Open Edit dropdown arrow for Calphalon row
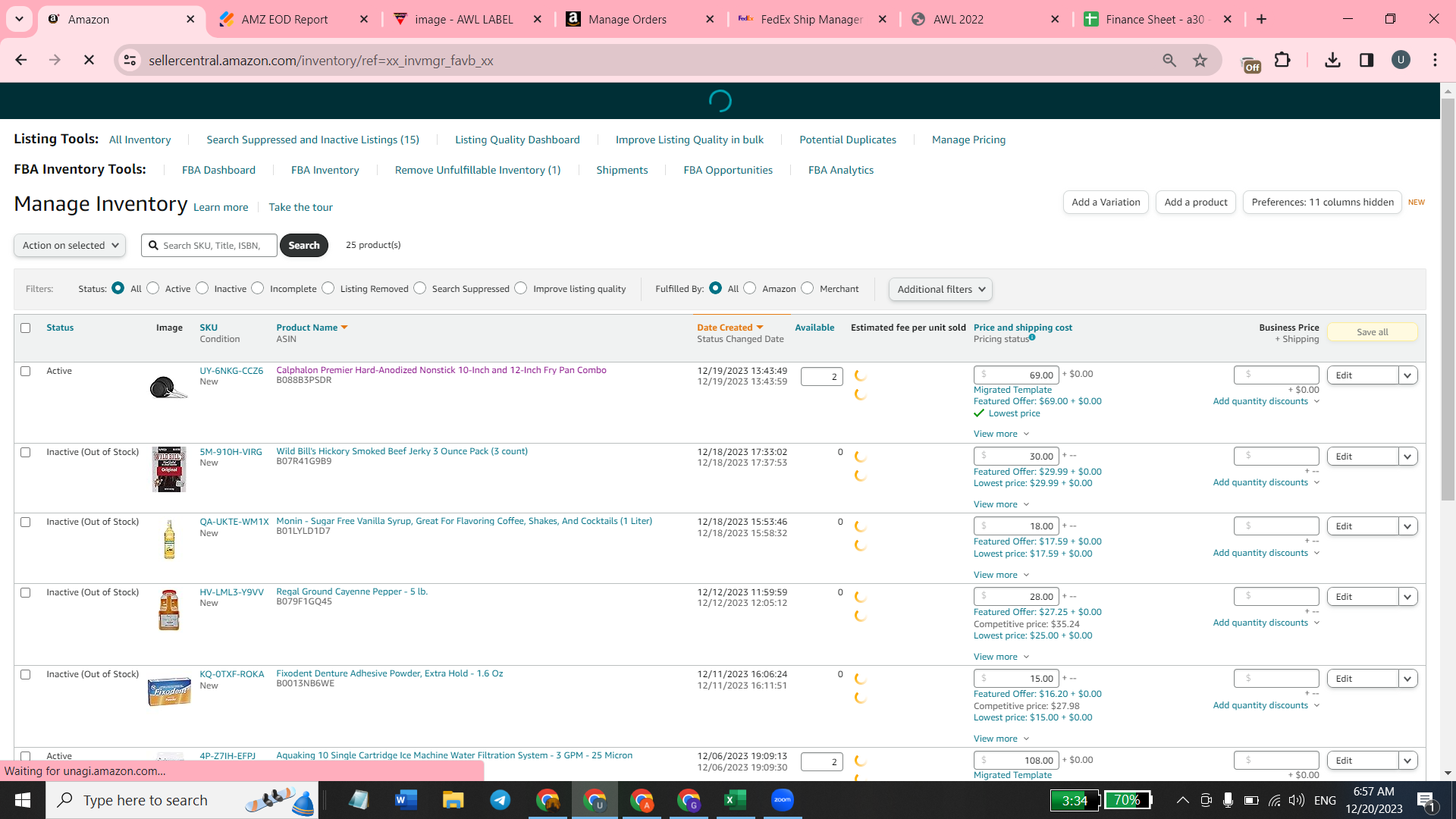 tap(1408, 375)
